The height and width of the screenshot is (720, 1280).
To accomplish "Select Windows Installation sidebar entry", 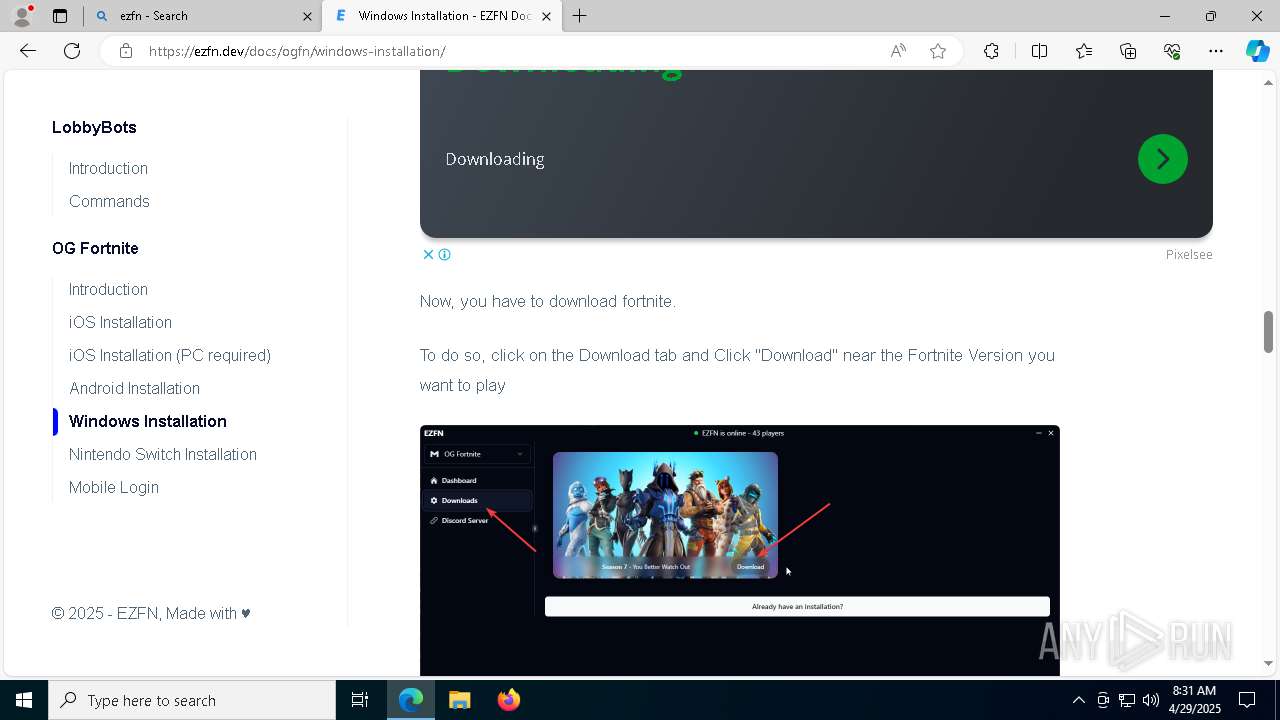I will click(x=148, y=421).
